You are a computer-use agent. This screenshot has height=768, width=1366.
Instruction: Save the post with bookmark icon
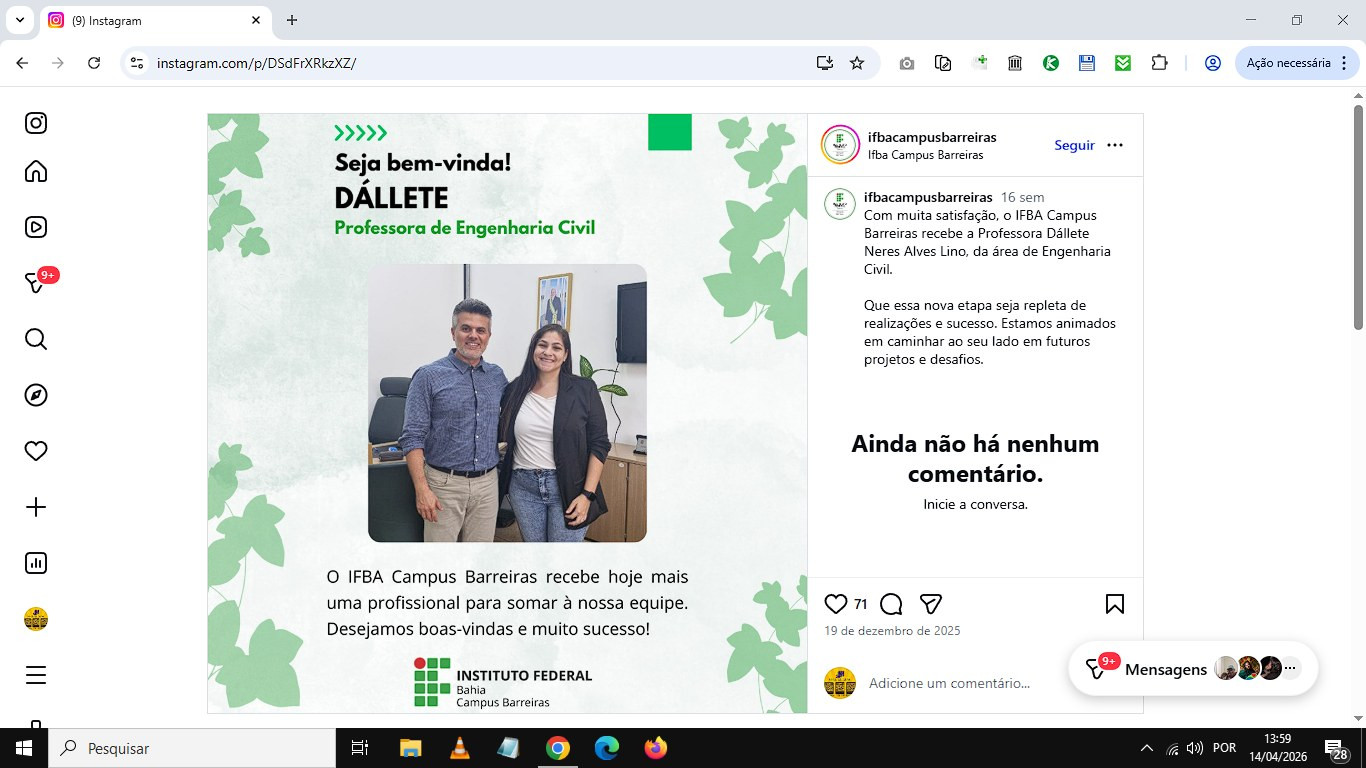pyautogui.click(x=1115, y=604)
